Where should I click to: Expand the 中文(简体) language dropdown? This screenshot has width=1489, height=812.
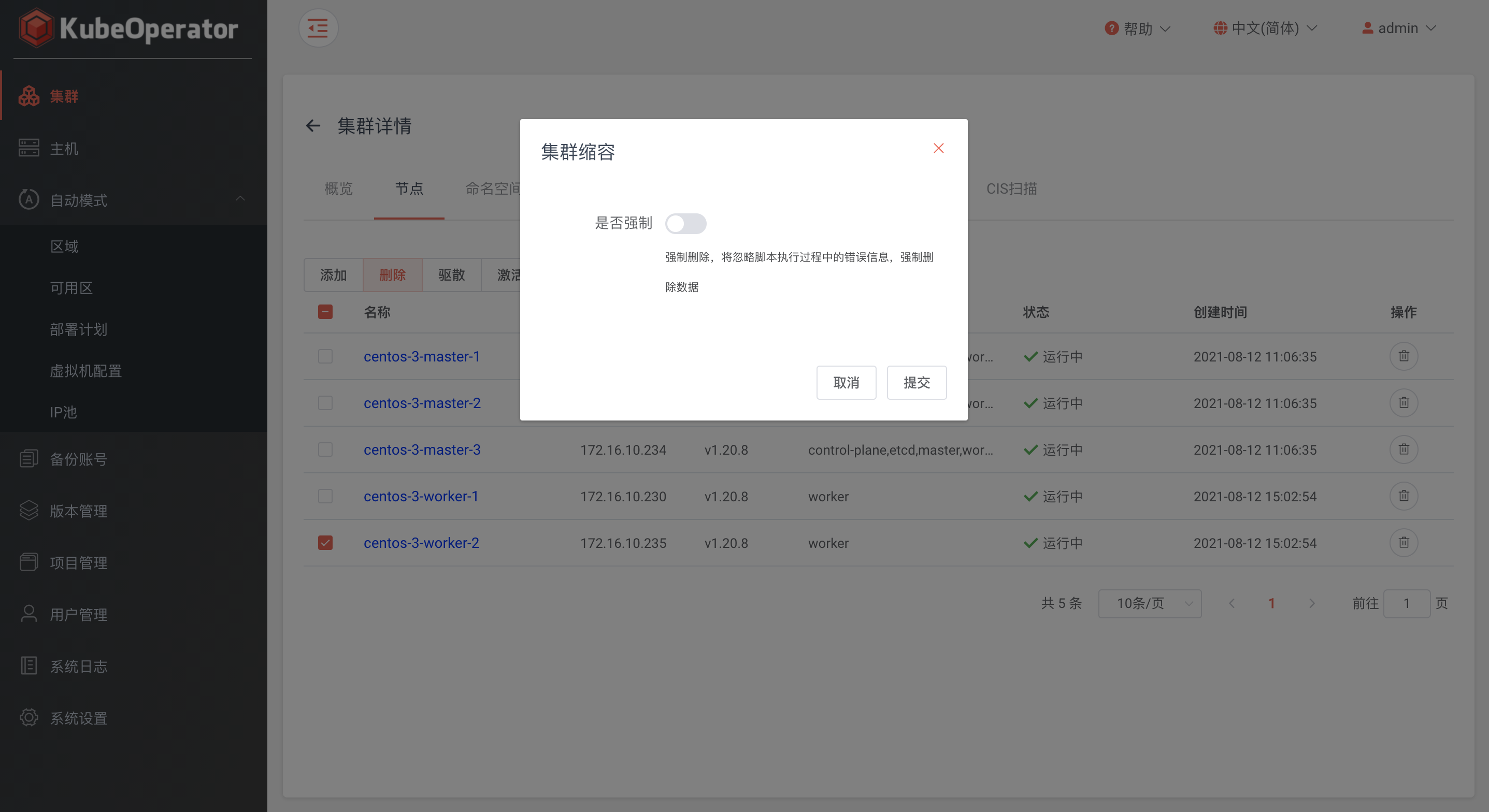(x=1265, y=28)
